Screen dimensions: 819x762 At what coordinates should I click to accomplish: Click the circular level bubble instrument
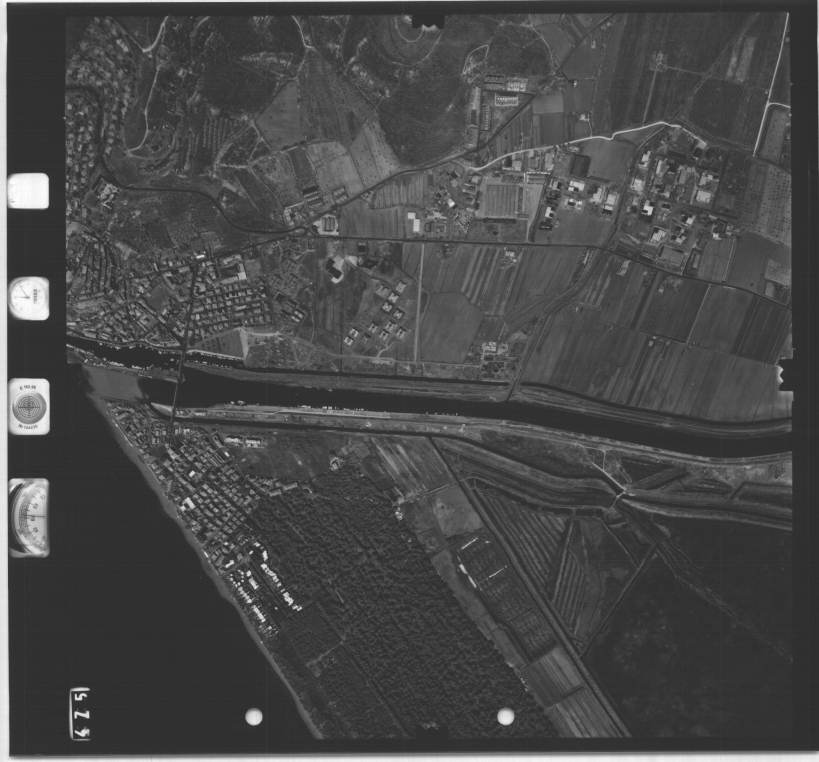[x=29, y=407]
